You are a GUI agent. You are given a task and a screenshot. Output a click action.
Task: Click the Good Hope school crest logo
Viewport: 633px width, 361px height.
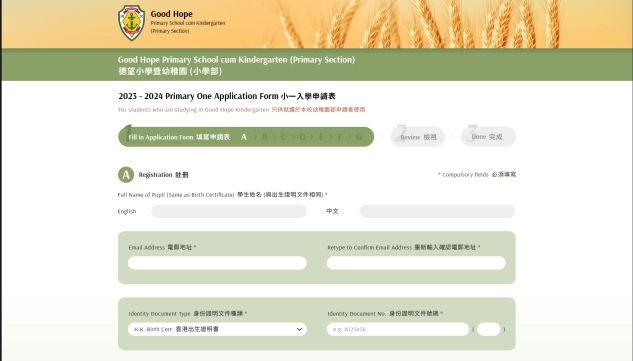pos(131,23)
